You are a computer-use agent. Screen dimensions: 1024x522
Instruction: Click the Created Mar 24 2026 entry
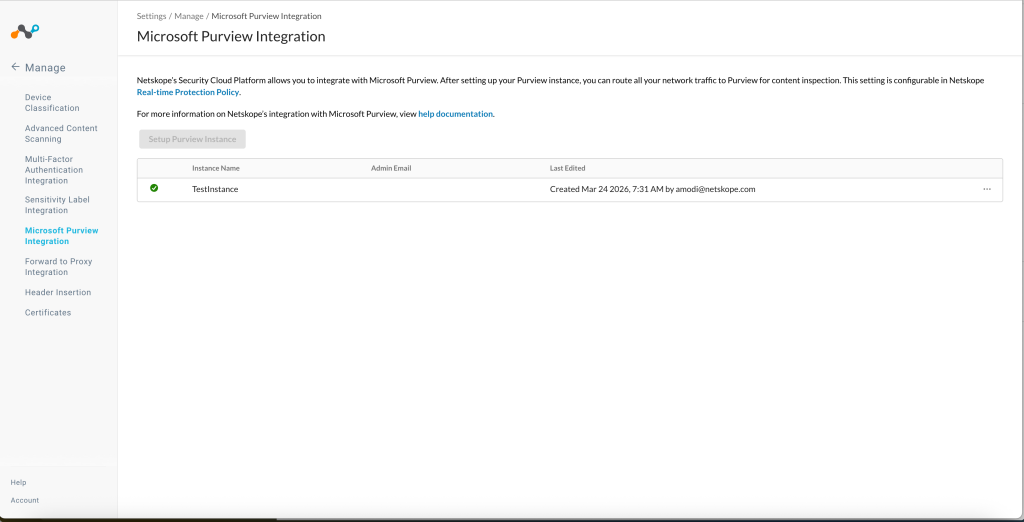[x=652, y=189]
